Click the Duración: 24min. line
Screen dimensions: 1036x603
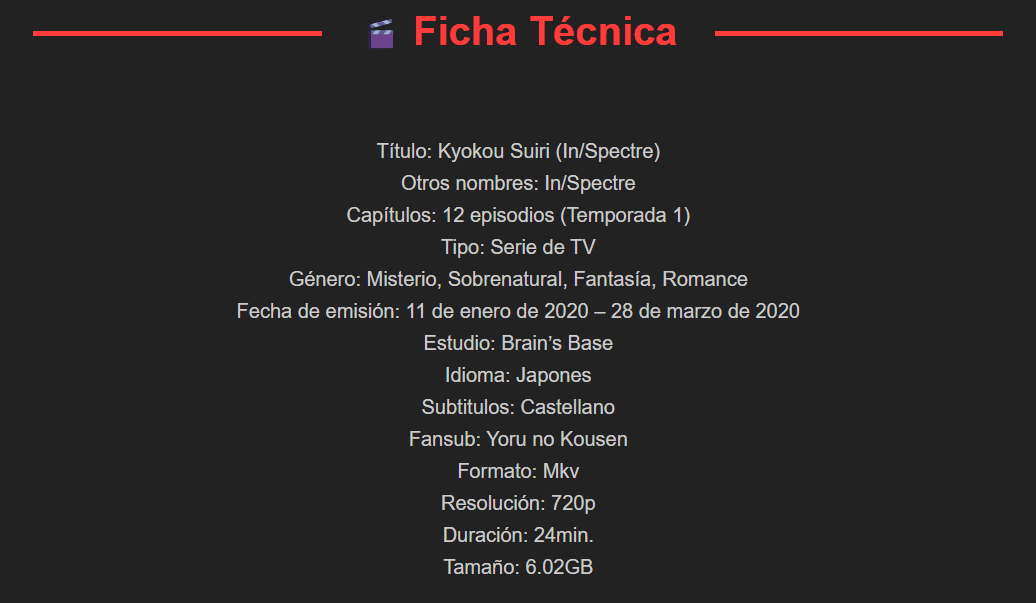[518, 536]
